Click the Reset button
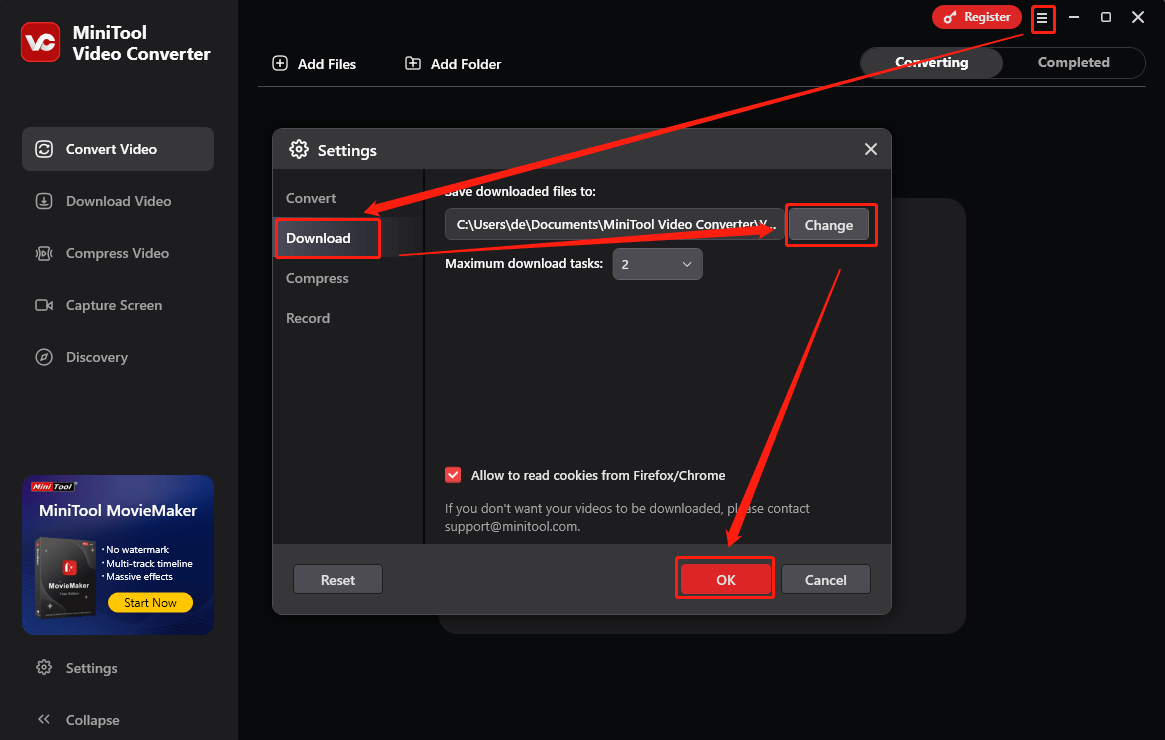The width and height of the screenshot is (1165, 740). (x=338, y=580)
